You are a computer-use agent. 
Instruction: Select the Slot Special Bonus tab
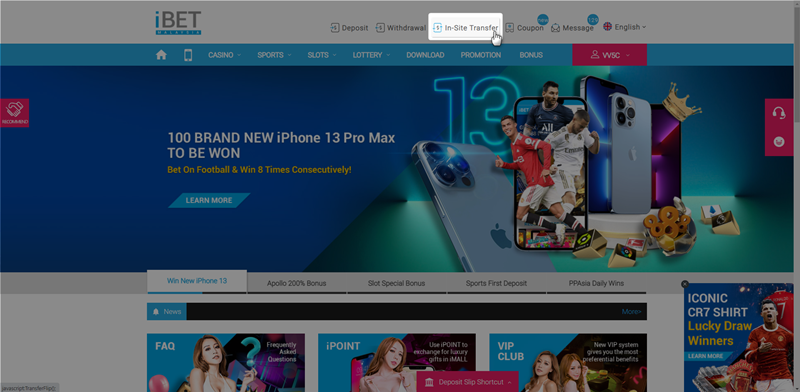click(396, 283)
